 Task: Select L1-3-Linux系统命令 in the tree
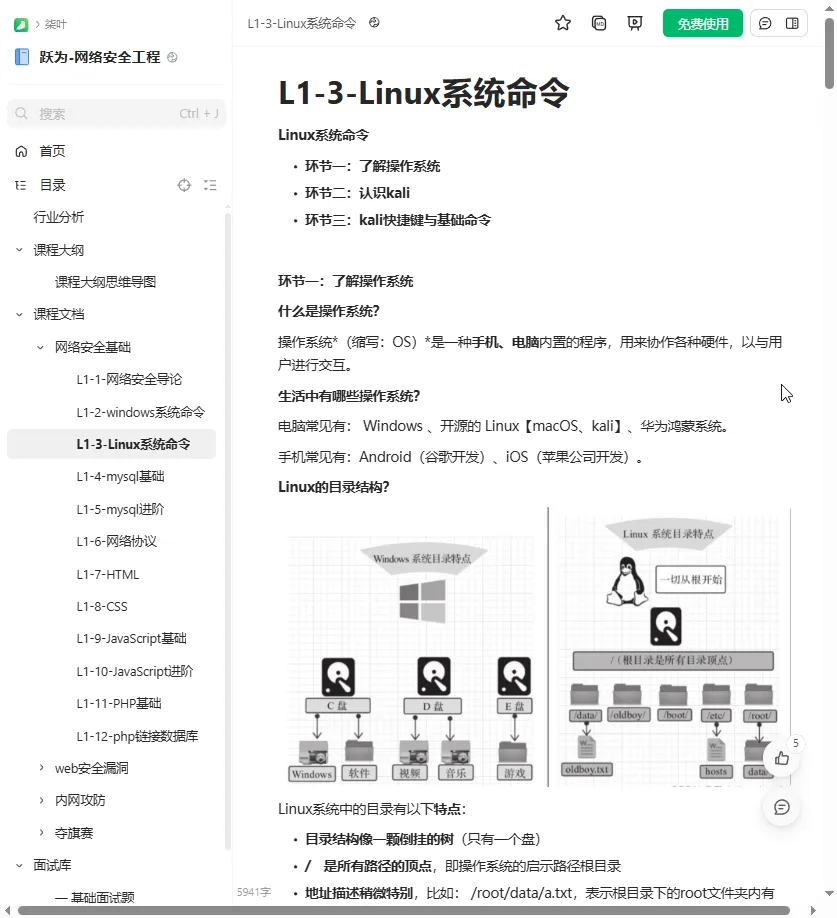point(112,444)
